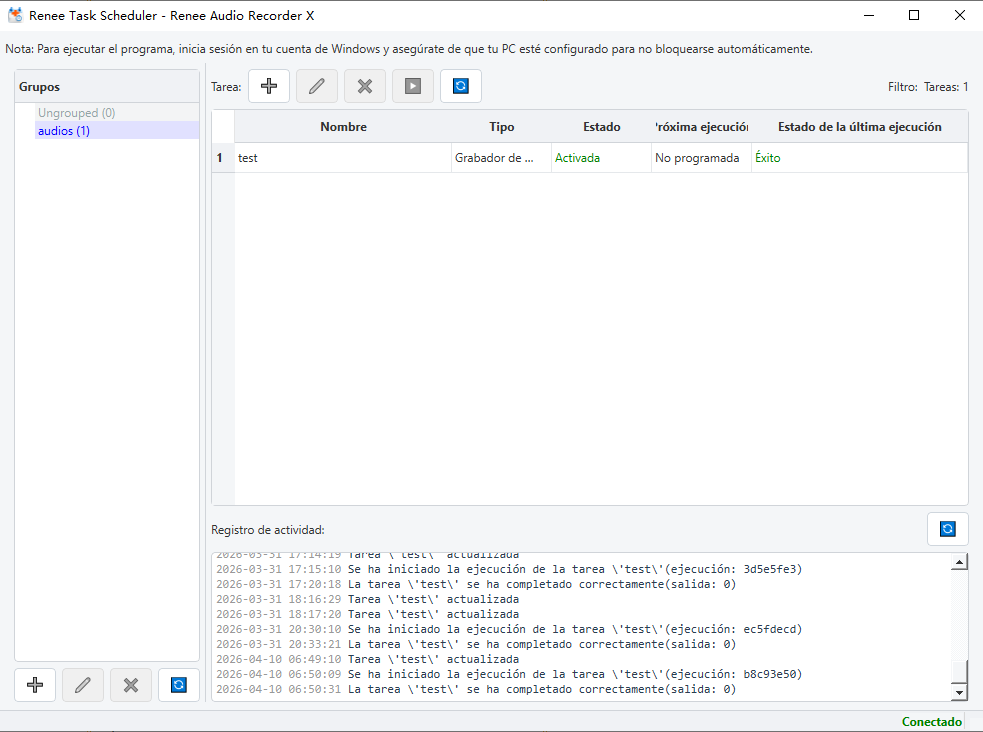Click the 'Registro de actividad:' label
Screen dimensions: 983x732
(x=268, y=530)
